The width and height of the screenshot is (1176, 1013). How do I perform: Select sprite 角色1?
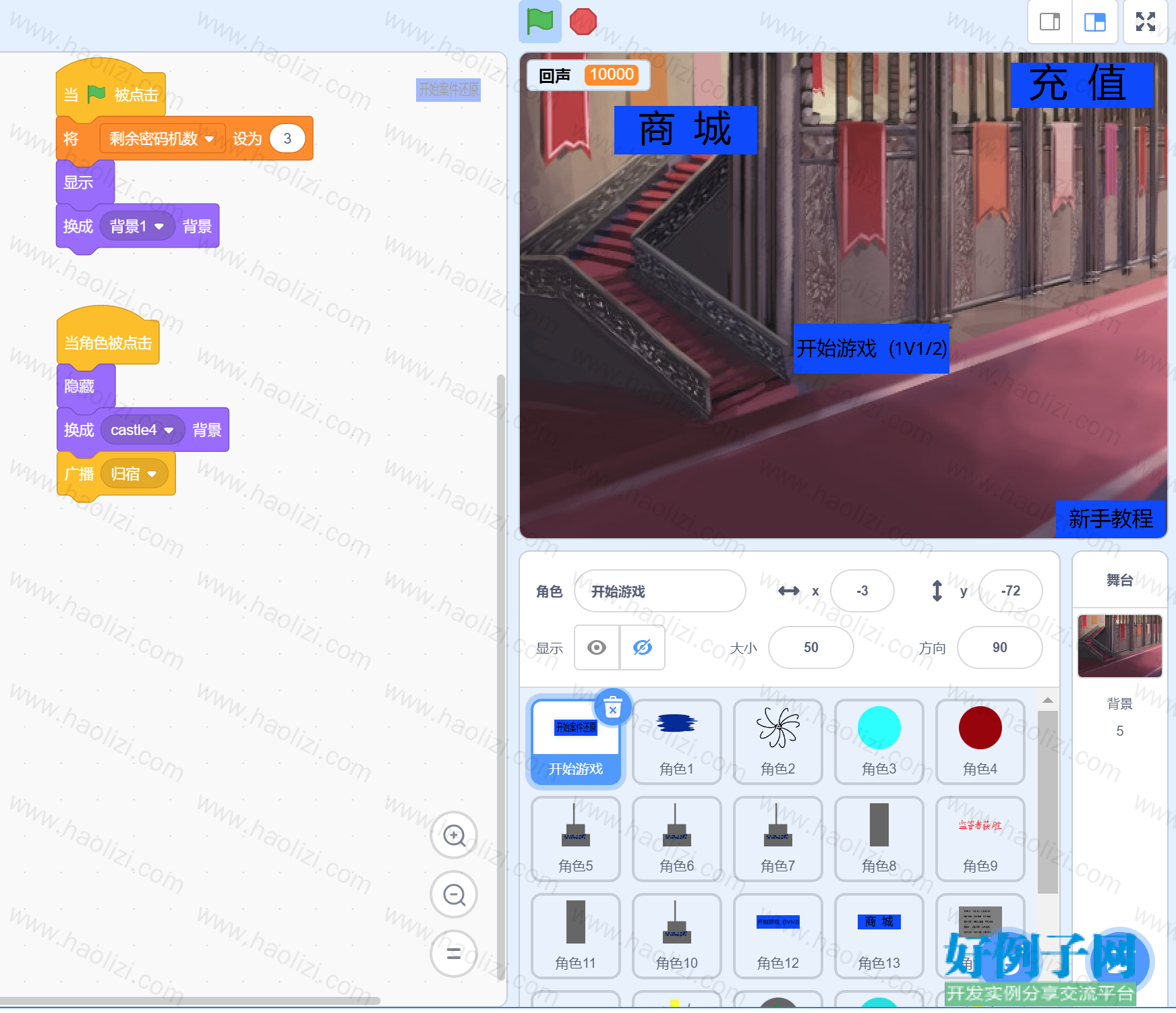point(677,742)
